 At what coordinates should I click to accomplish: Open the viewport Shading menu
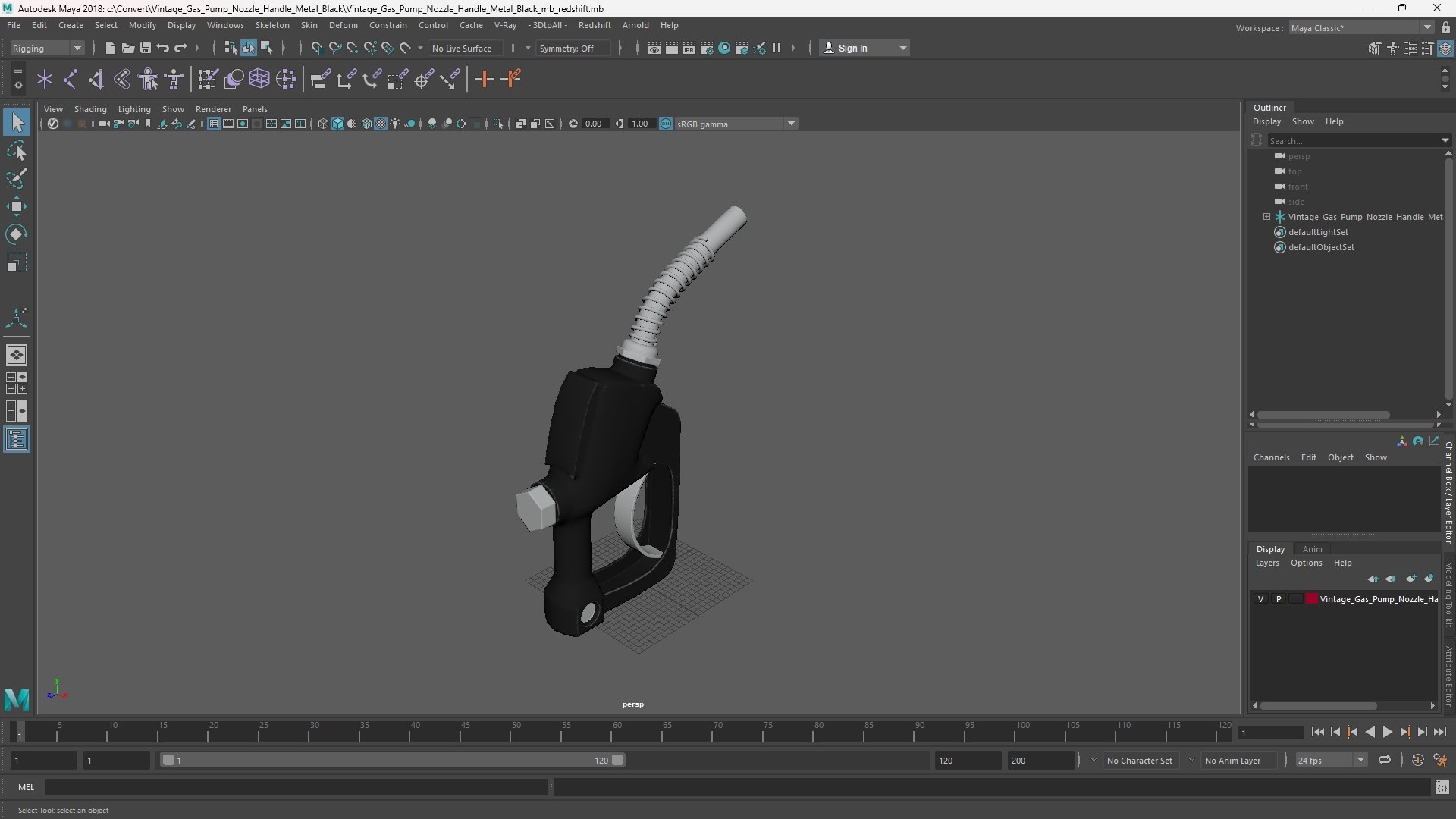click(90, 109)
